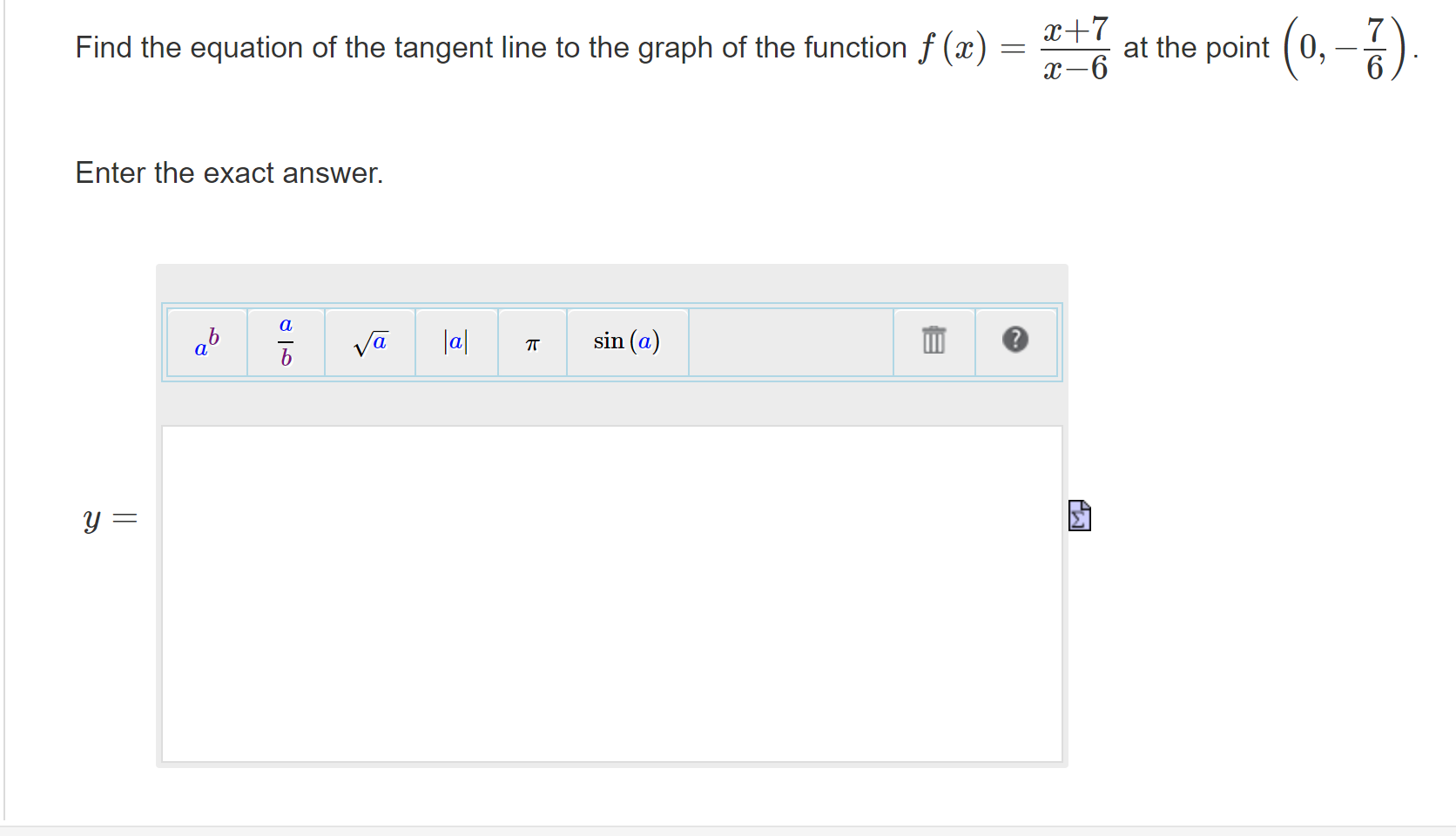The height and width of the screenshot is (836, 1456).
Task: Click inside the answer entry box
Action: (610, 592)
